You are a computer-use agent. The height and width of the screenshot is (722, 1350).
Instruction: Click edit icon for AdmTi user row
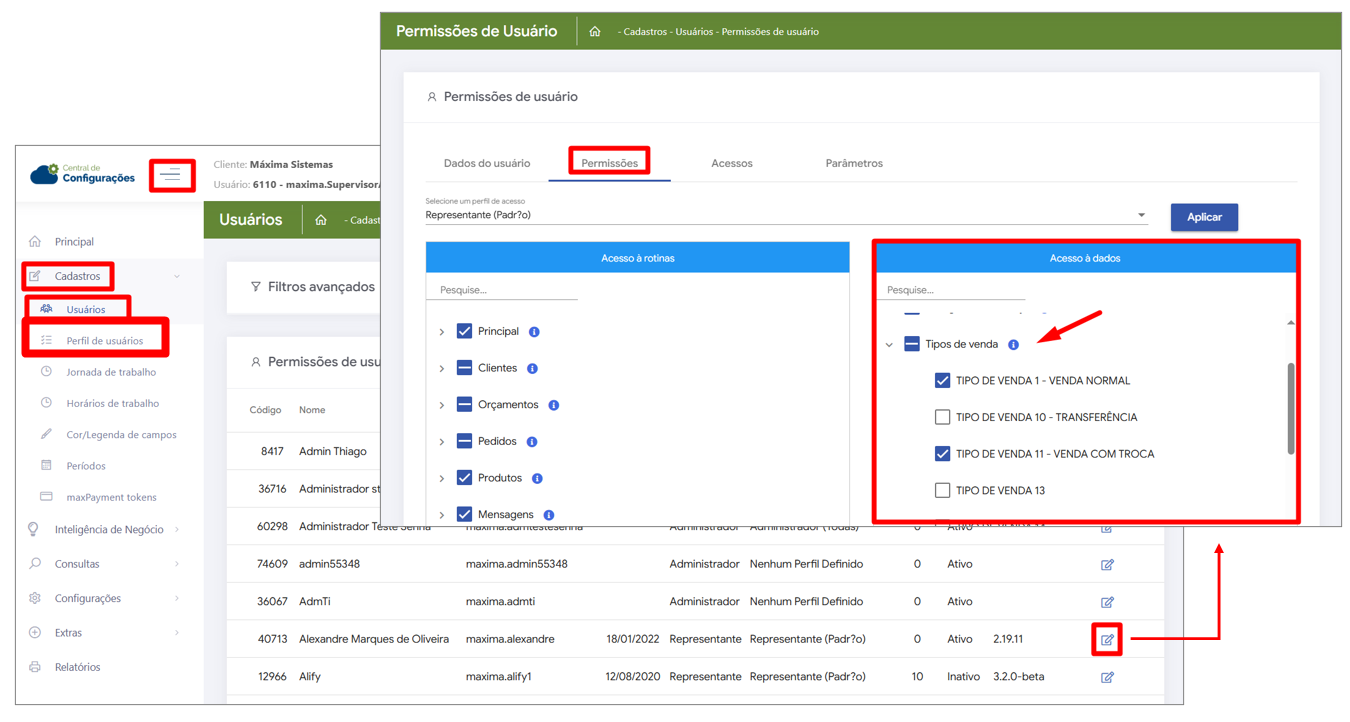(1107, 602)
